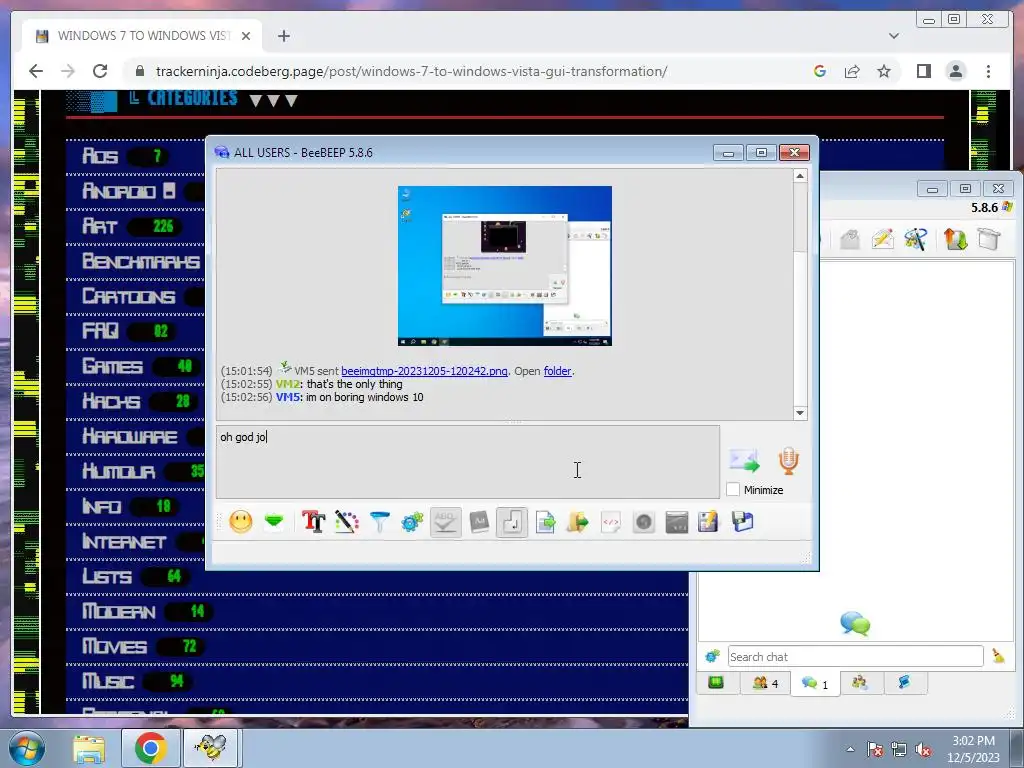Screen dimensions: 1024x768
Task: Click the speech bubbles icon in main window
Action: (x=855, y=624)
